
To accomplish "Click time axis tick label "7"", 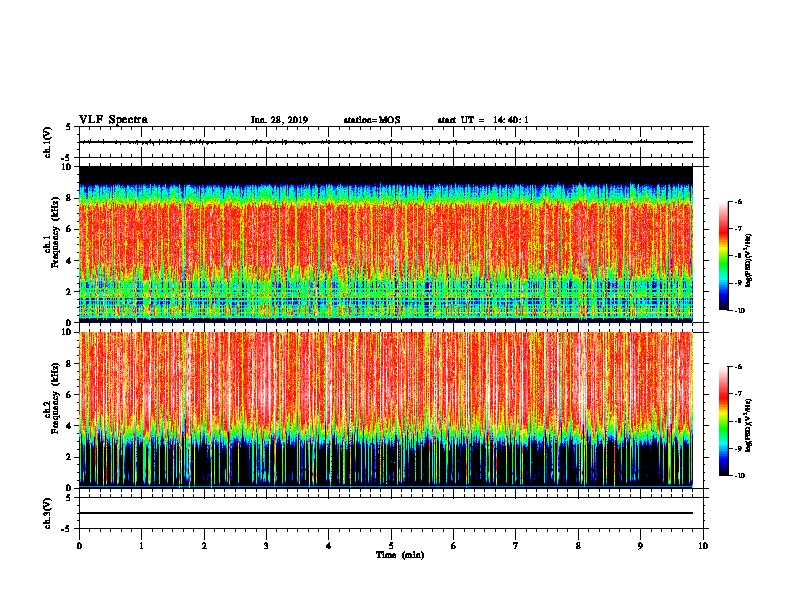I will [516, 546].
